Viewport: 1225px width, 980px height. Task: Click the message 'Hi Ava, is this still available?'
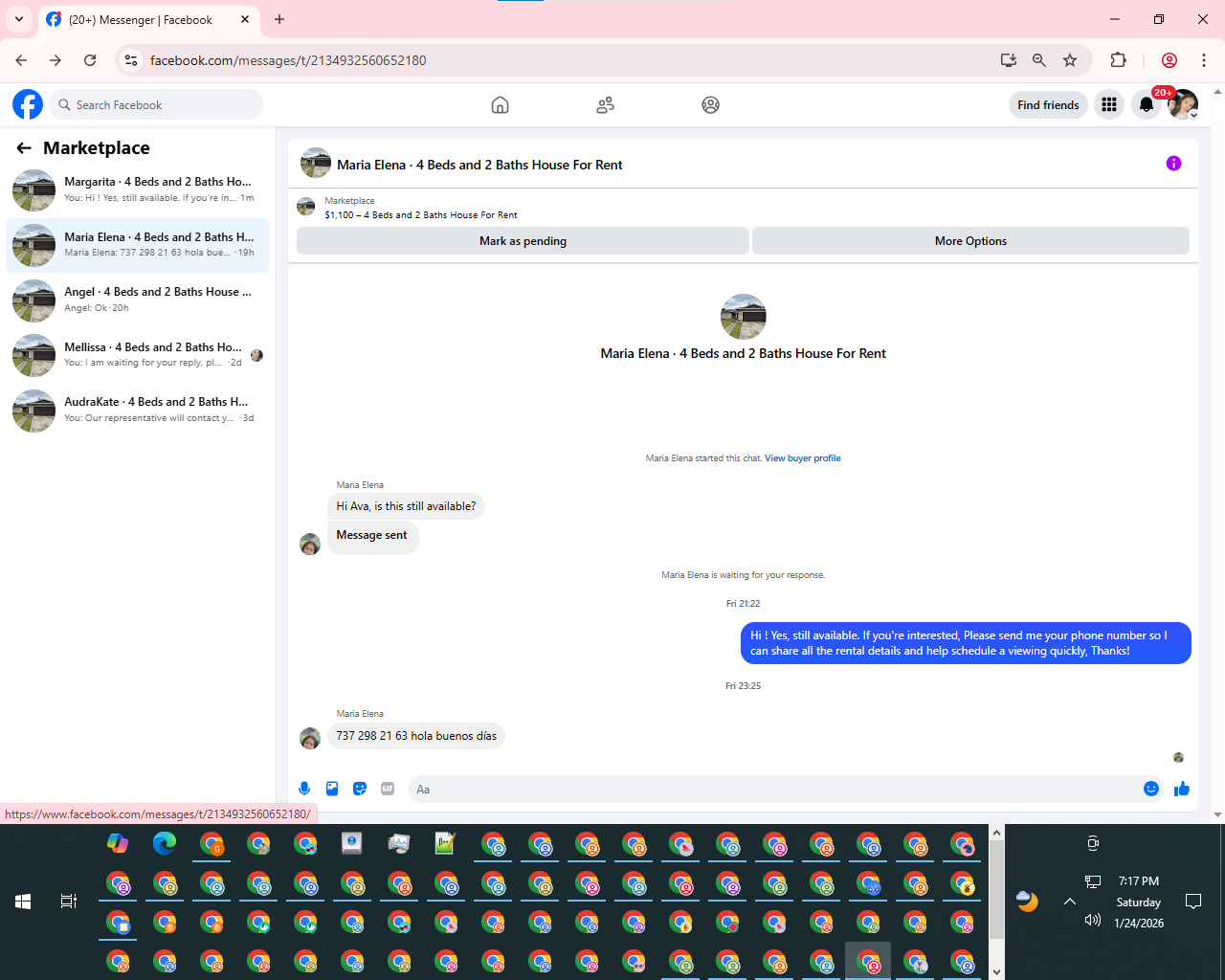point(406,506)
